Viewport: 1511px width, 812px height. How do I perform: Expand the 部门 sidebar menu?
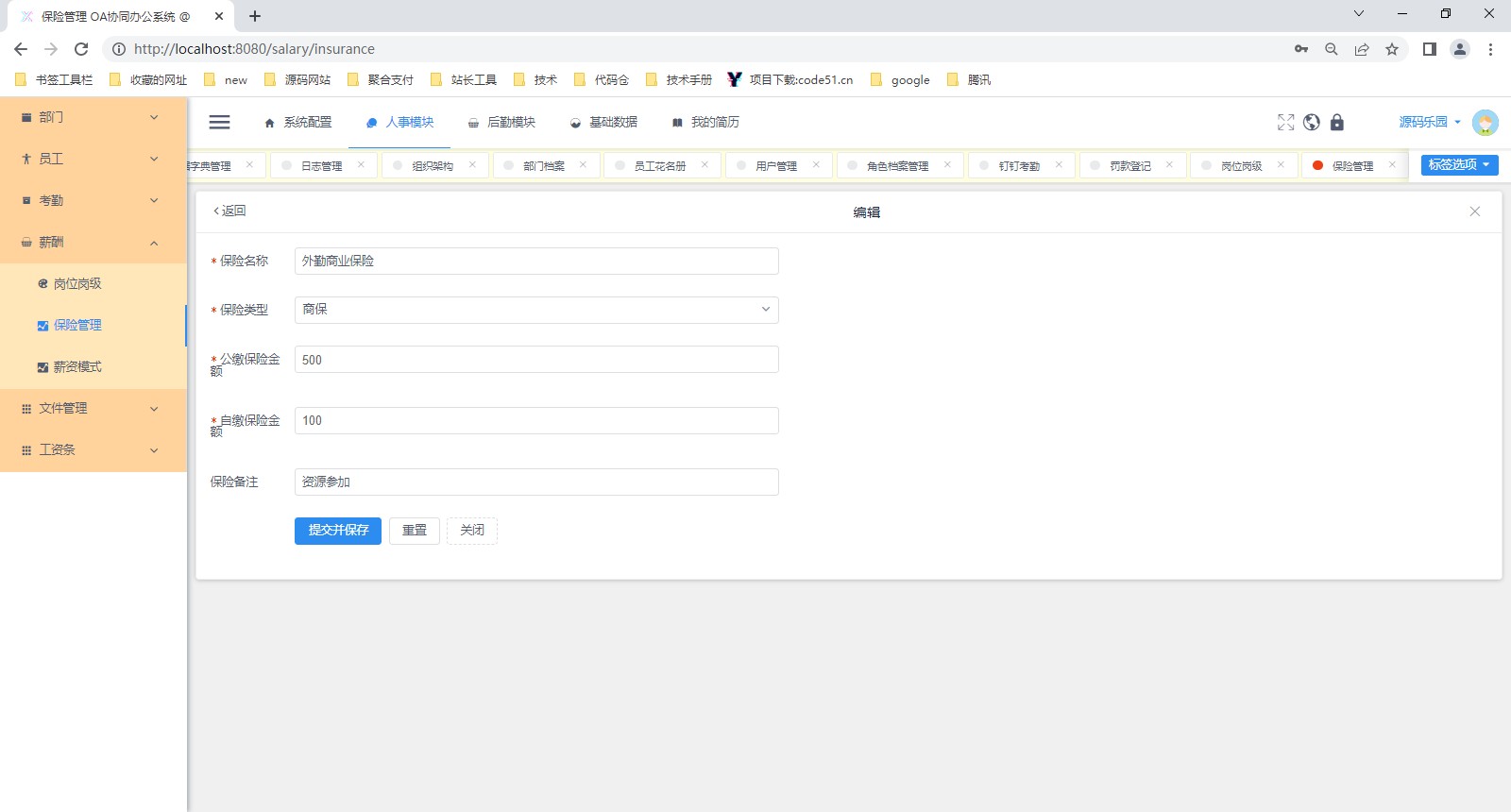[x=93, y=117]
